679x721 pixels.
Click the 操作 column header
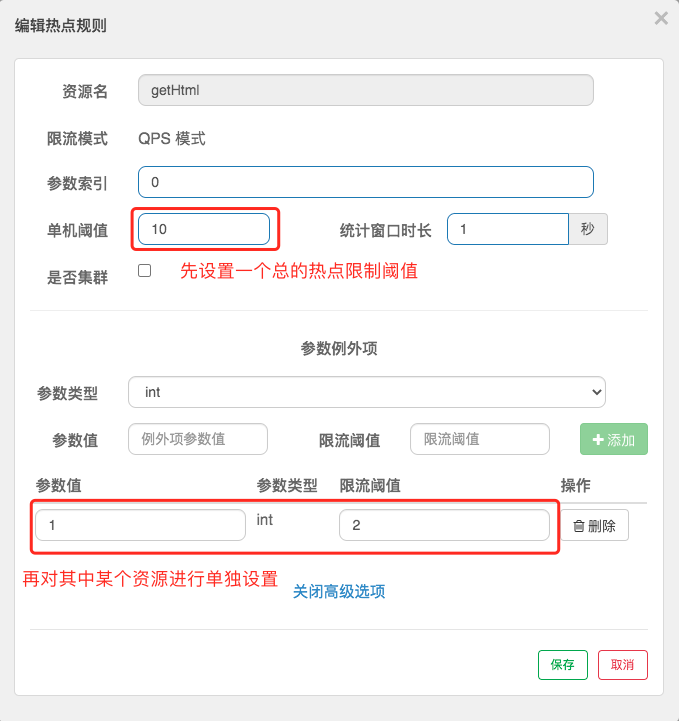click(576, 485)
